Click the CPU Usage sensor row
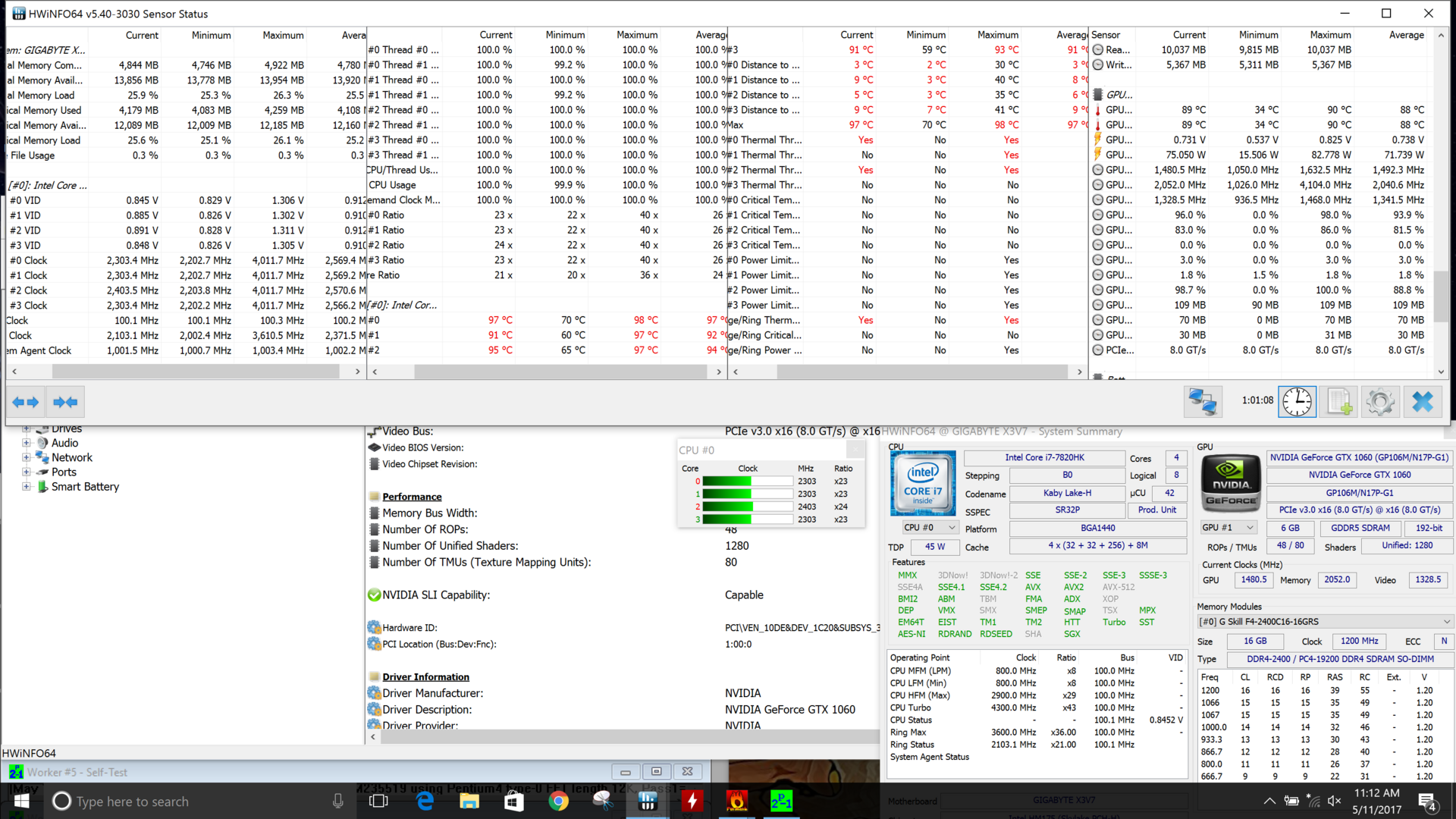 [546, 185]
